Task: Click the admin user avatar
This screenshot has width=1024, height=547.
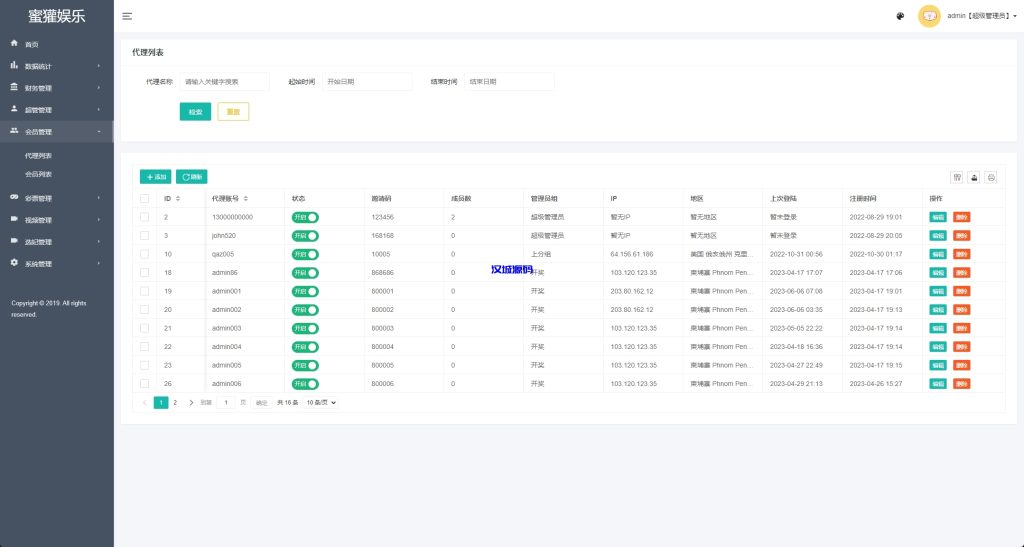Action: [x=929, y=16]
